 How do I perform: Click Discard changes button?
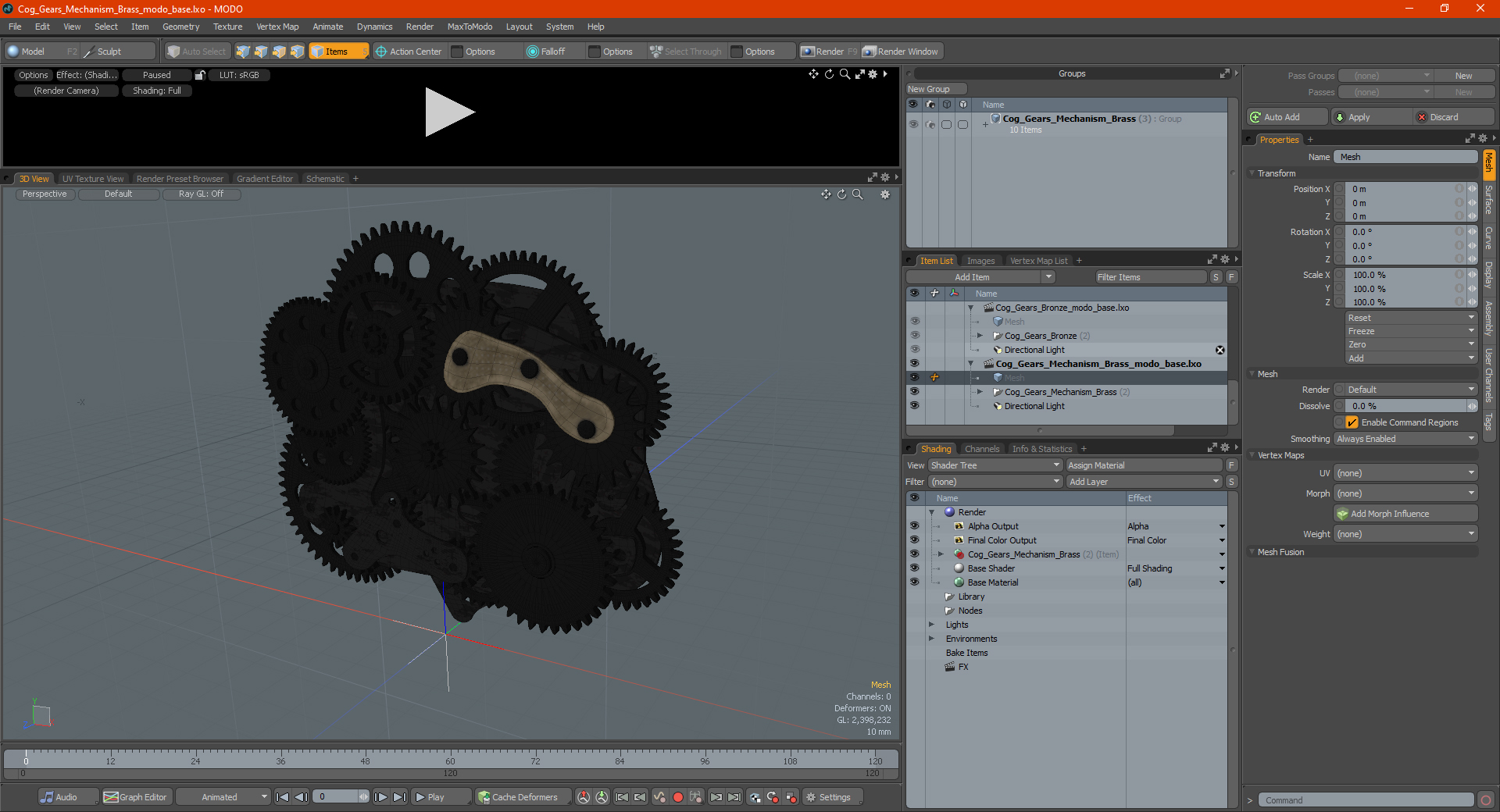point(1454,117)
